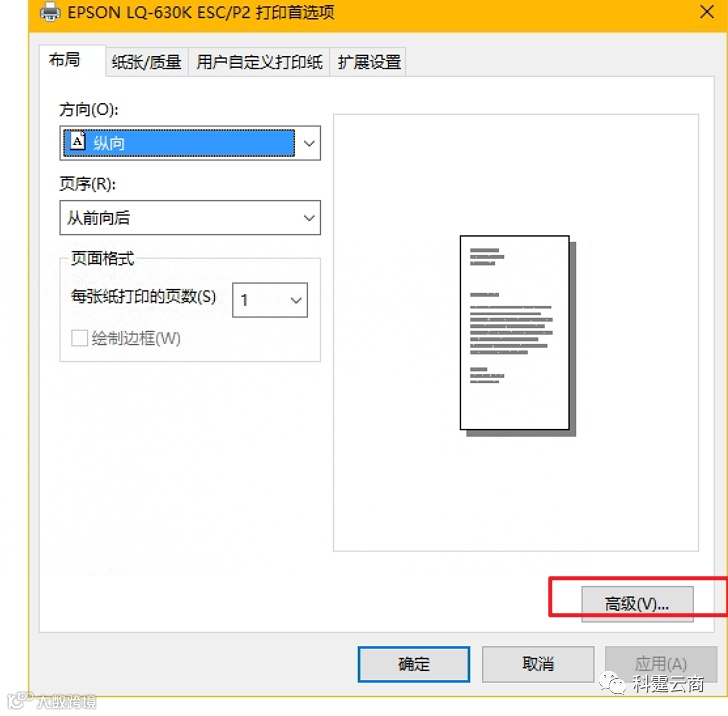
Task: Click the 方向(O): label
Action: [x=89, y=110]
